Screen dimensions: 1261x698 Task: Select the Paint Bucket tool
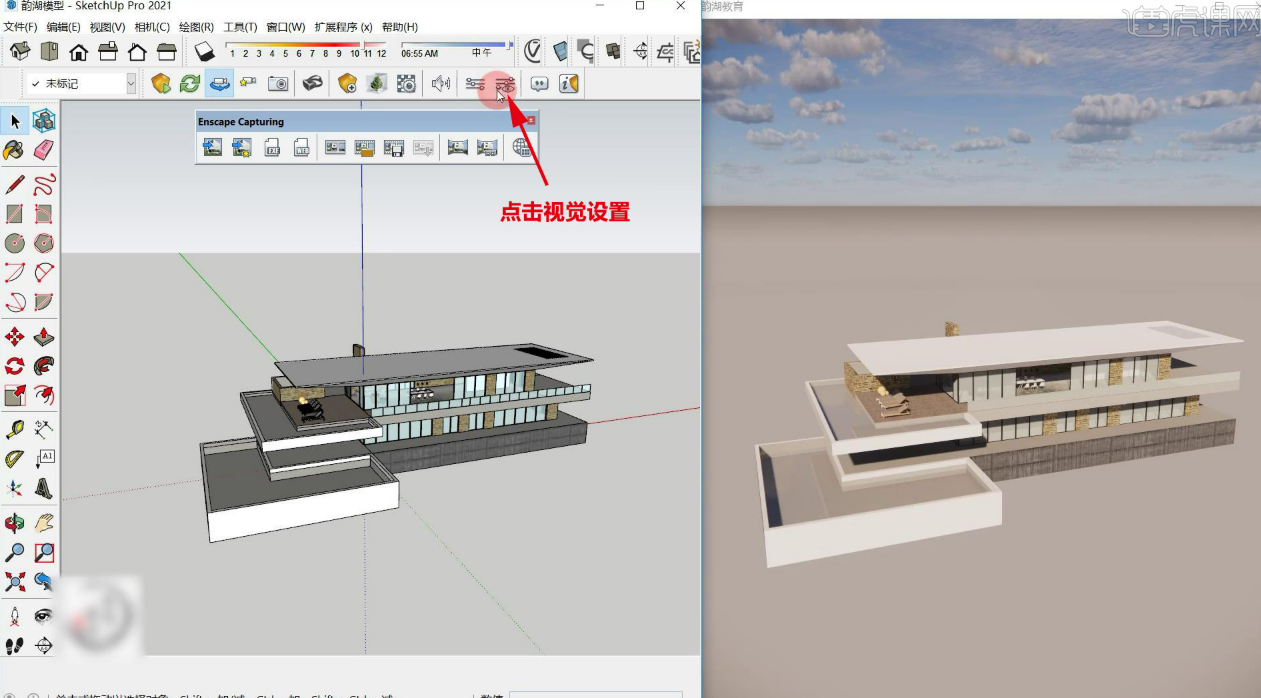[x=15, y=151]
